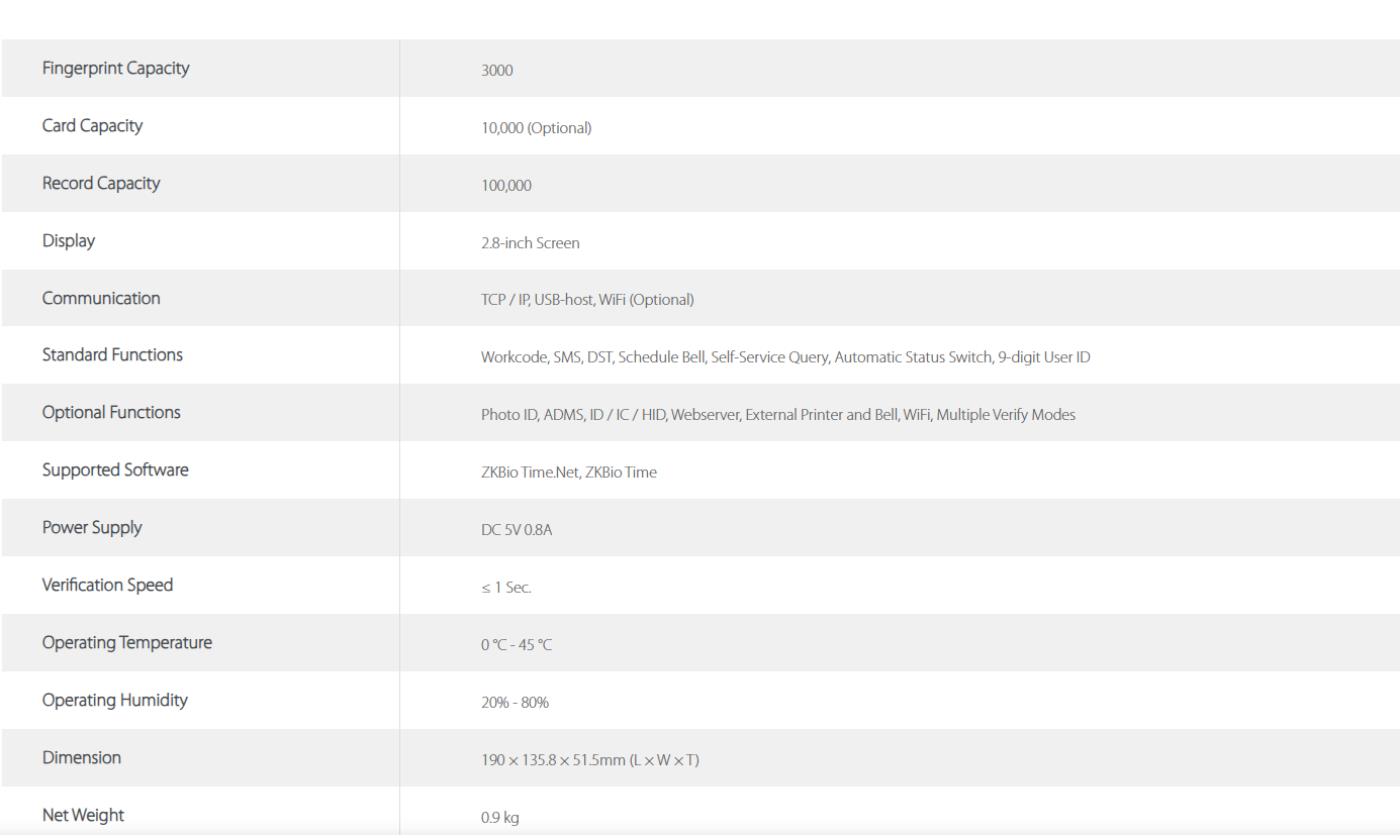Click the Optional Functions label

111,413
